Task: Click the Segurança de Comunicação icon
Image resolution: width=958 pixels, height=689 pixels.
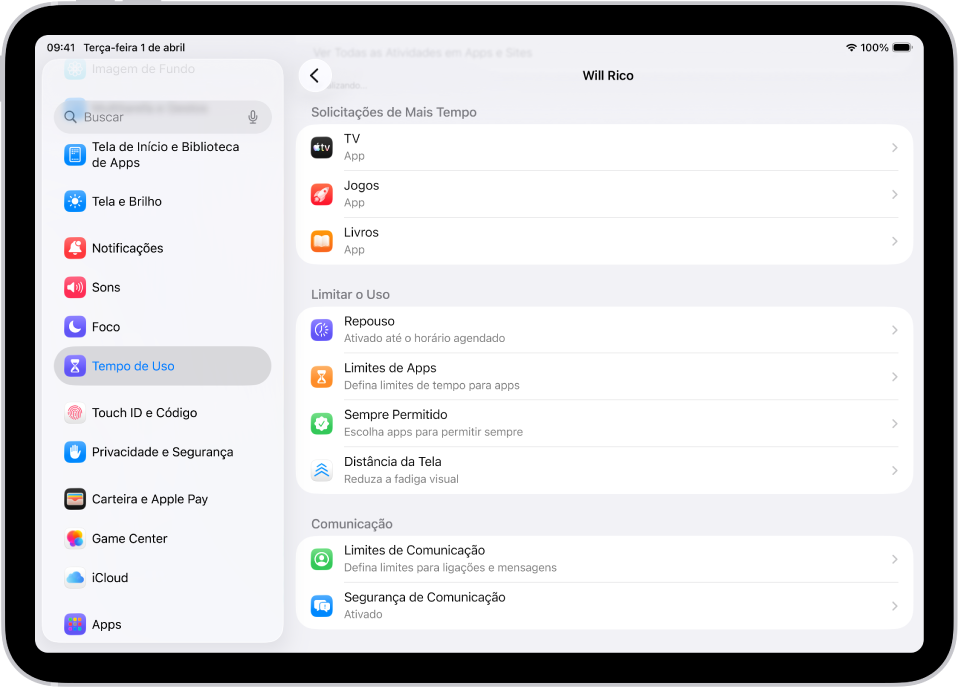Action: pos(321,606)
